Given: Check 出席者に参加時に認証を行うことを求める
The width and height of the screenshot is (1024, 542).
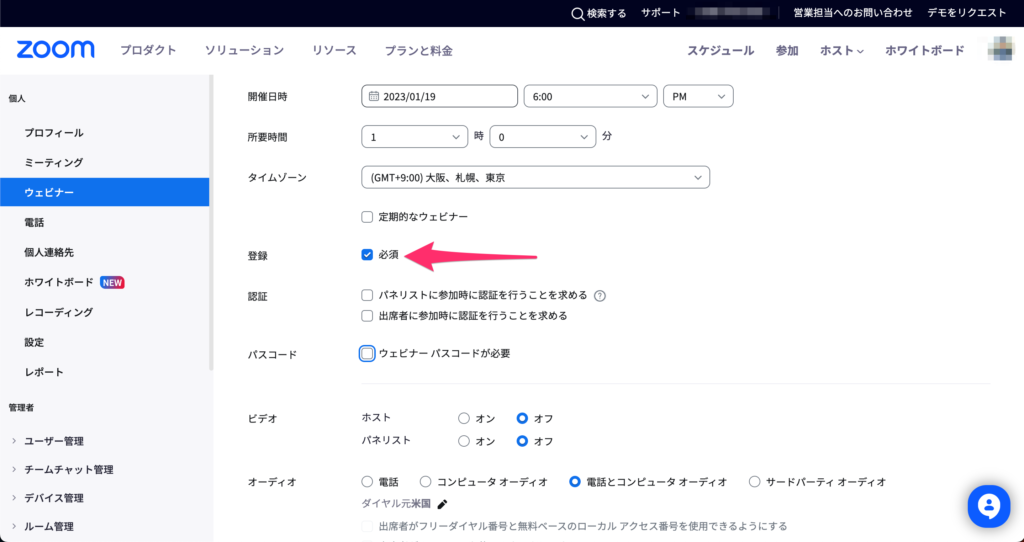Looking at the screenshot, I should pyautogui.click(x=367, y=316).
